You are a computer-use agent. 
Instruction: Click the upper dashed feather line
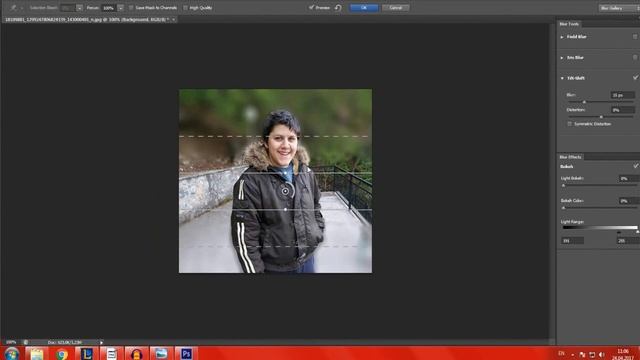click(x=275, y=136)
